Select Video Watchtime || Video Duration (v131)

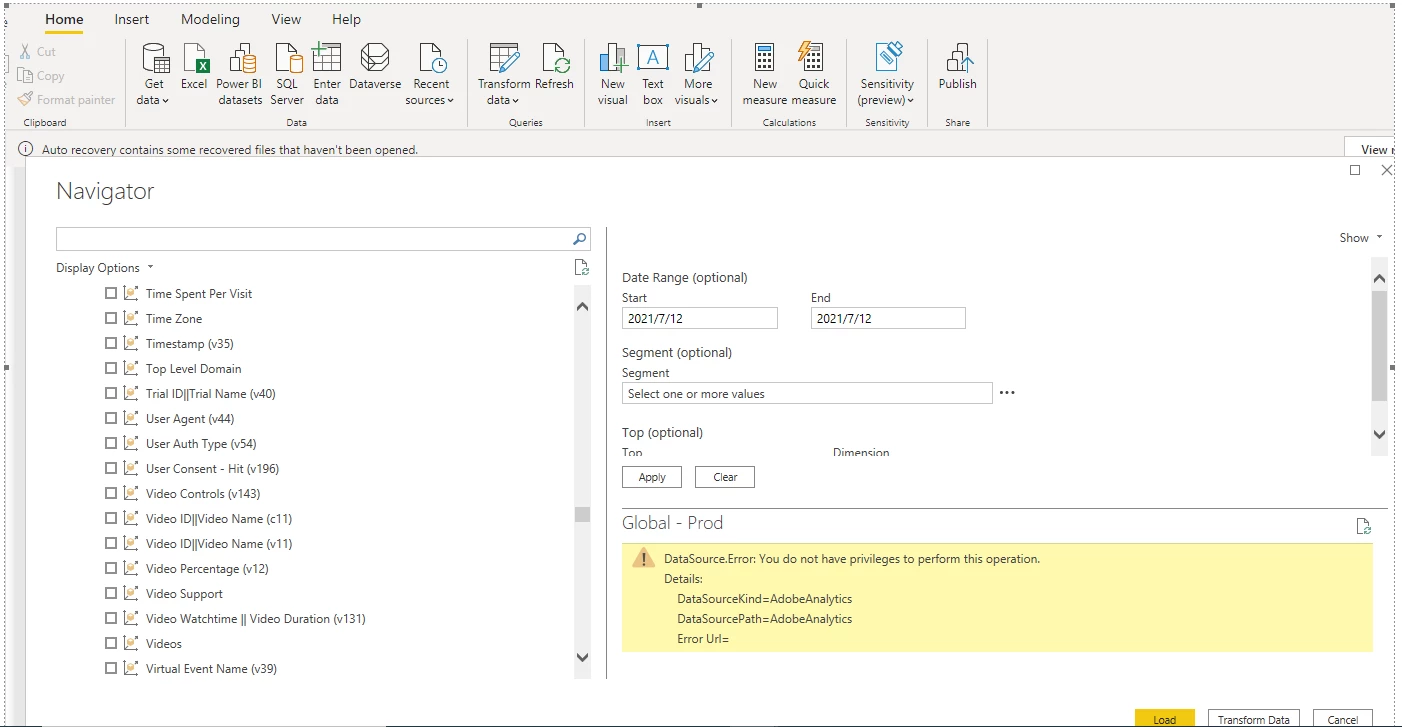256,618
